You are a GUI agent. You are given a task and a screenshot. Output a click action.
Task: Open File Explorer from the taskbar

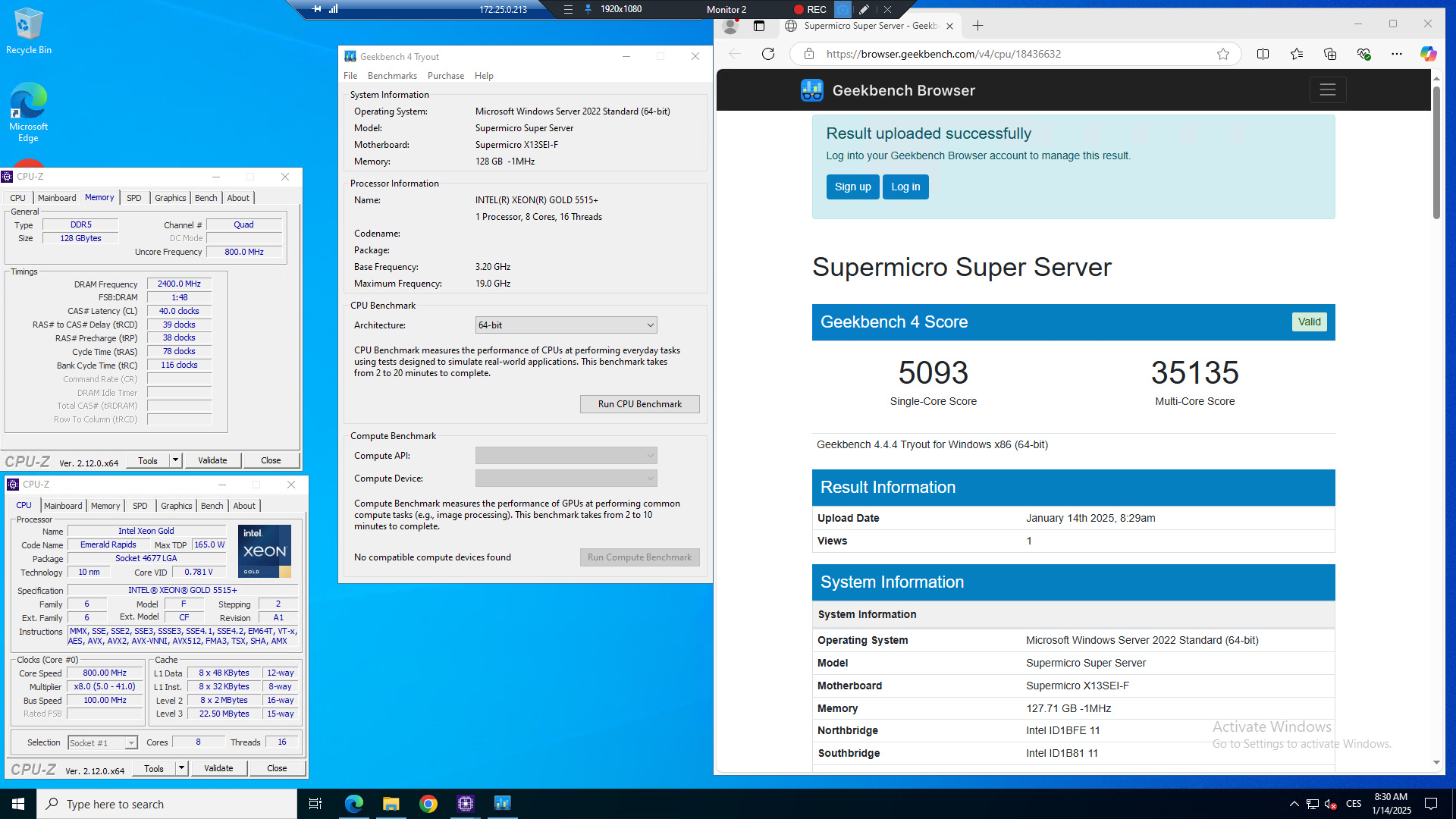point(391,804)
